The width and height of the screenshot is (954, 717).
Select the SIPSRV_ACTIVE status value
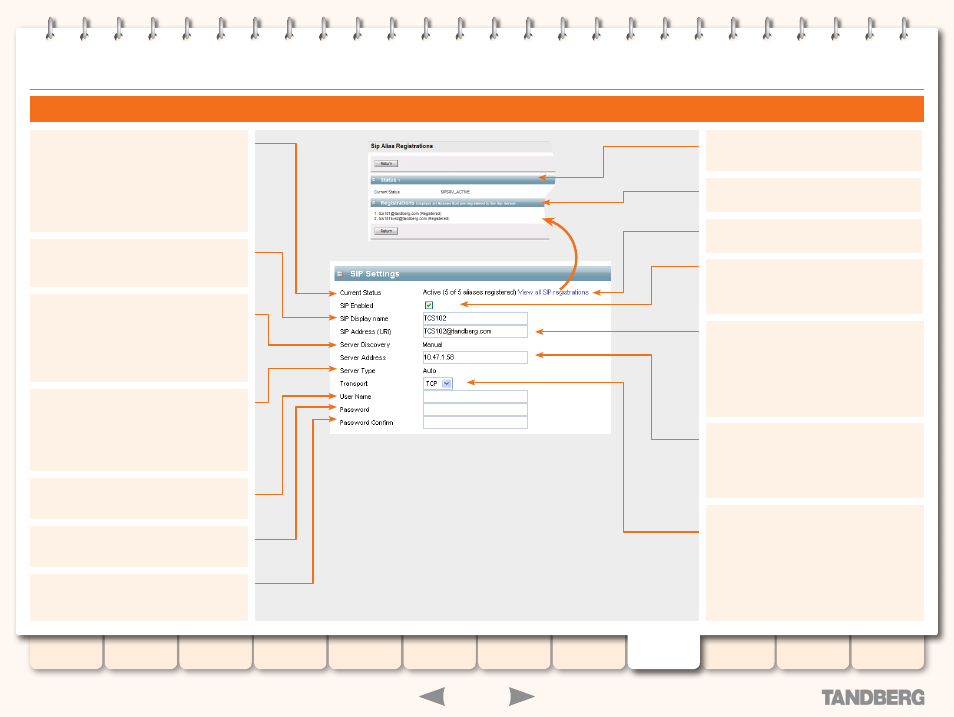point(455,192)
